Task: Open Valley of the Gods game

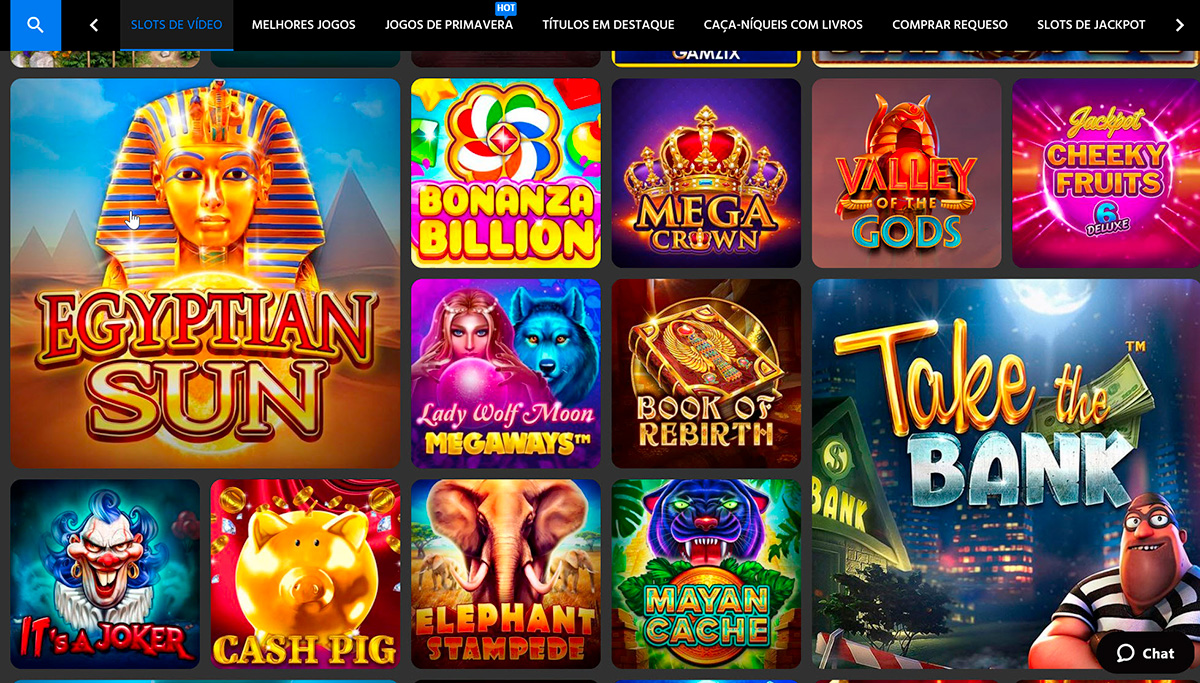Action: tap(907, 173)
